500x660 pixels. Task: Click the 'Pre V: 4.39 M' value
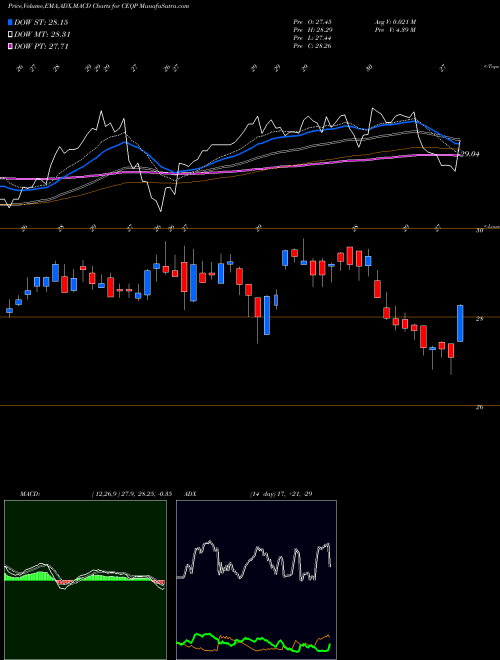coord(395,30)
